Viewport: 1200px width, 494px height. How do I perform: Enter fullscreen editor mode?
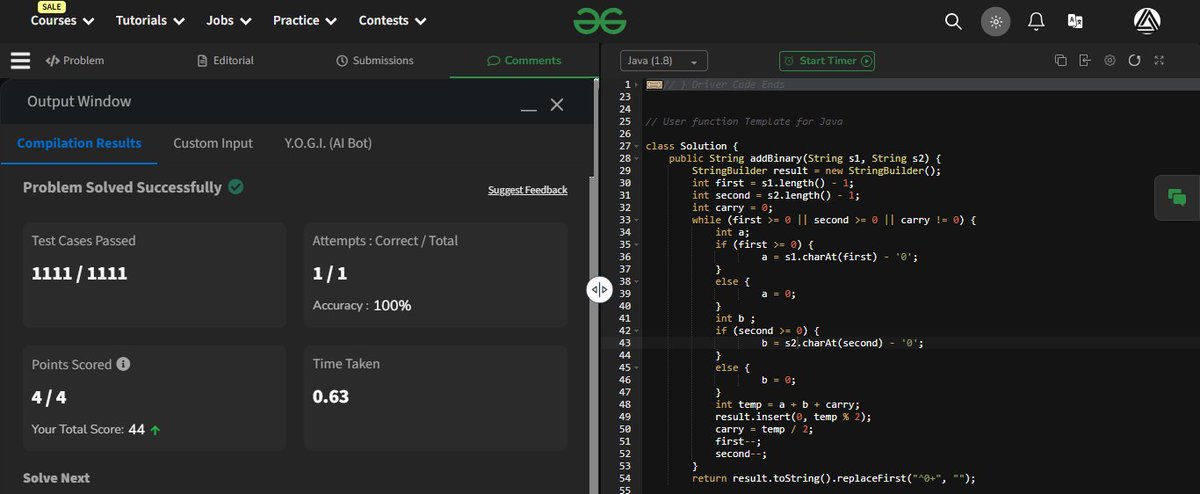[1159, 61]
